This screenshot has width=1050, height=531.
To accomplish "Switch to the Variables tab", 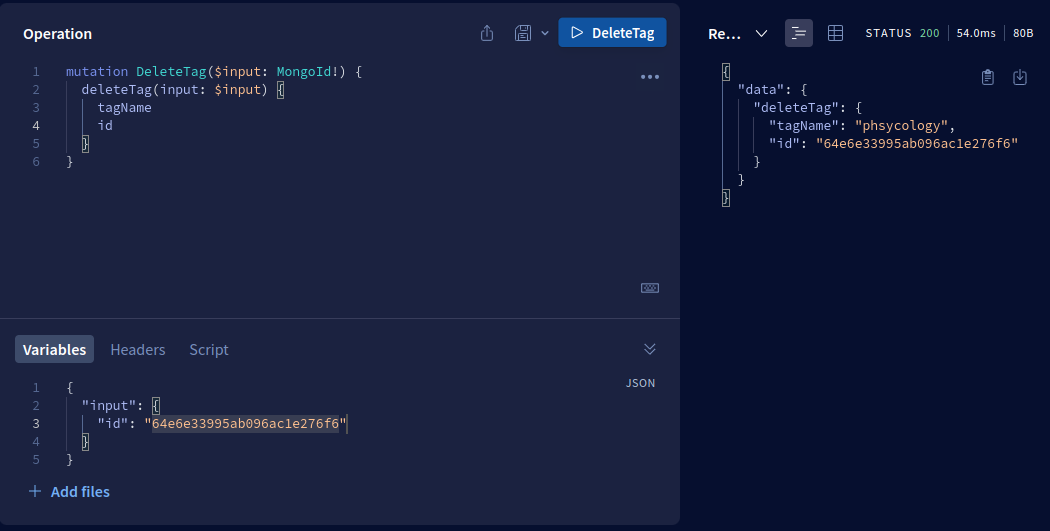I will 54,350.
